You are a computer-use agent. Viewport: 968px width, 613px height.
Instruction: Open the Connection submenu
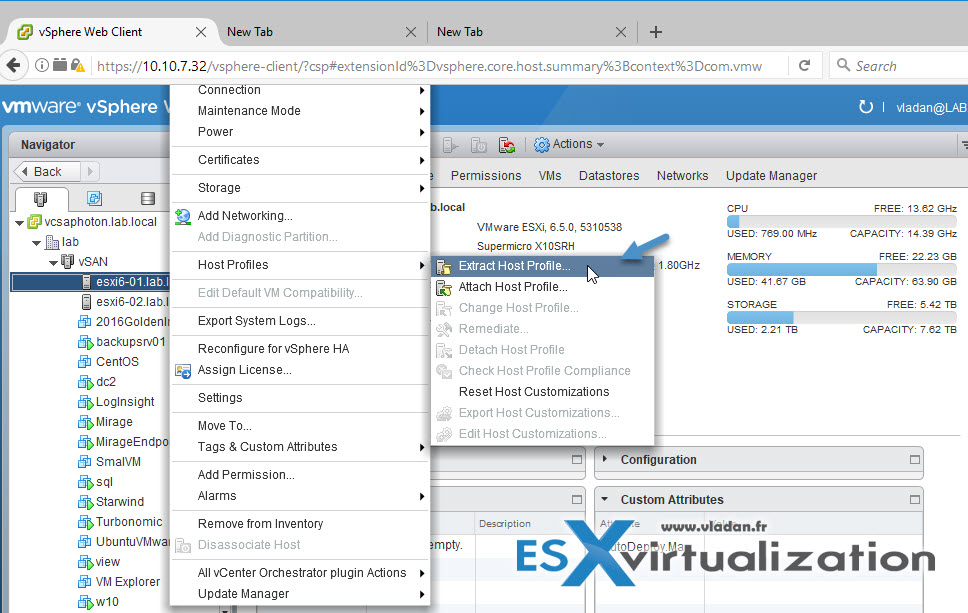point(300,90)
